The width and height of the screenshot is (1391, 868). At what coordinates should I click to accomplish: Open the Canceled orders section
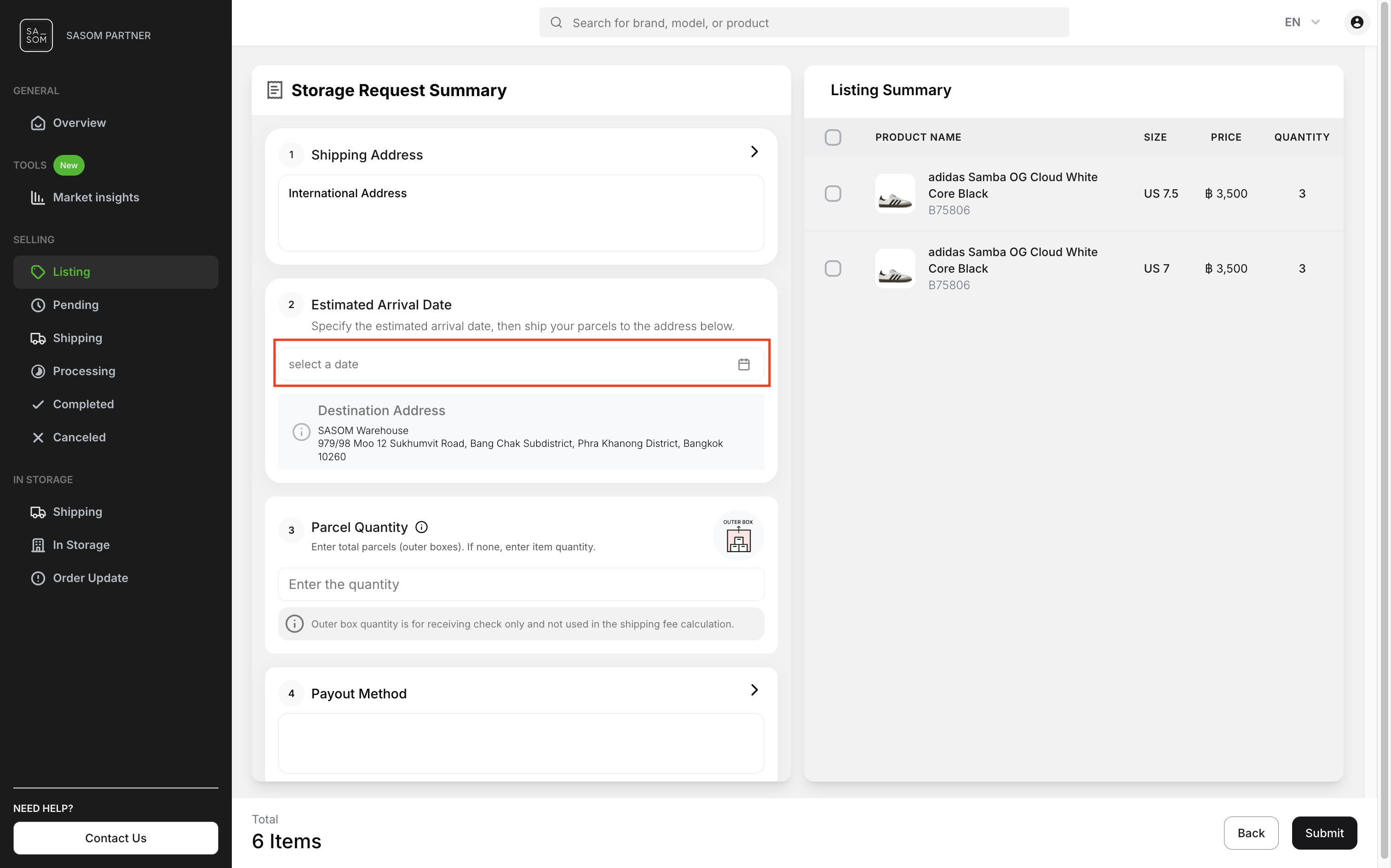point(79,437)
